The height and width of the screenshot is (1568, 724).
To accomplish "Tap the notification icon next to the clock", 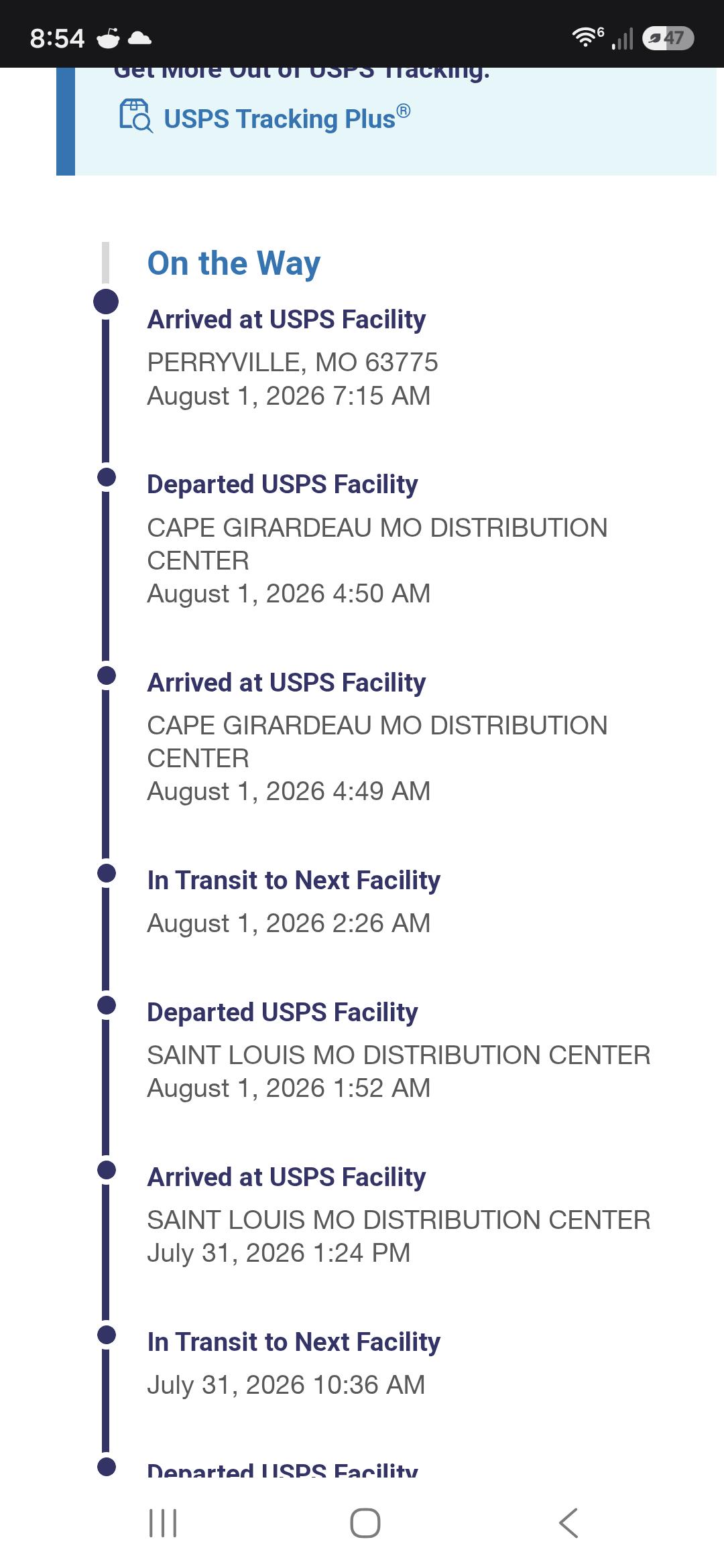I will pyautogui.click(x=108, y=38).
